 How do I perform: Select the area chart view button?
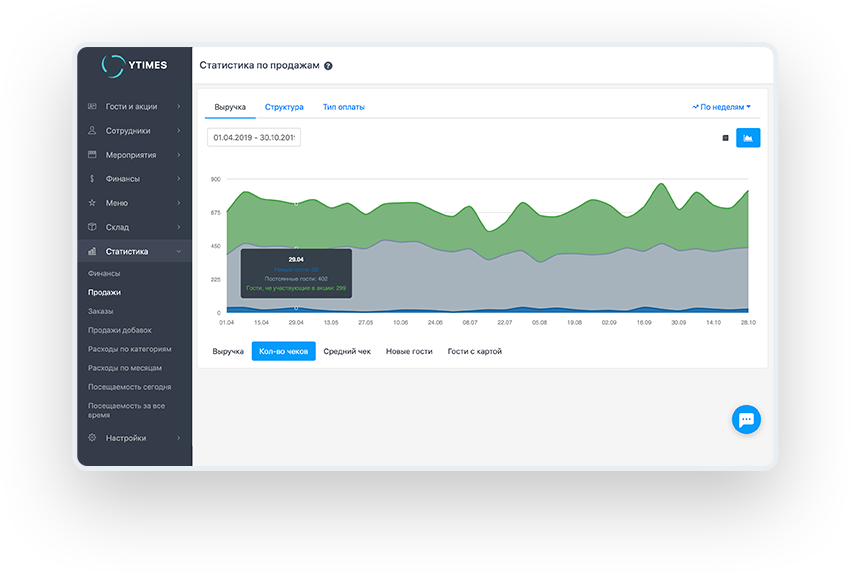click(748, 138)
